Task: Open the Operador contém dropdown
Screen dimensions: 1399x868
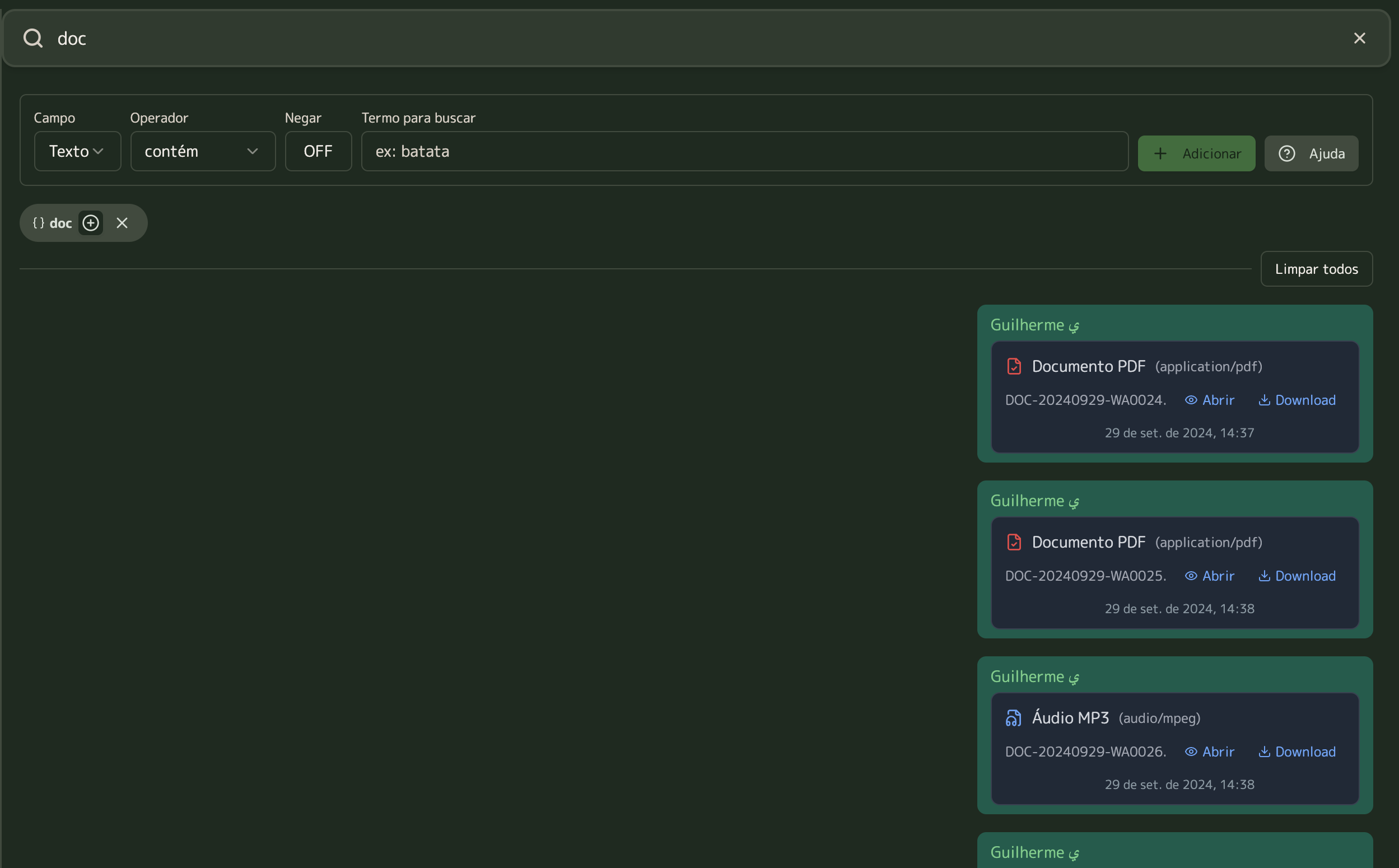Action: coord(203,151)
